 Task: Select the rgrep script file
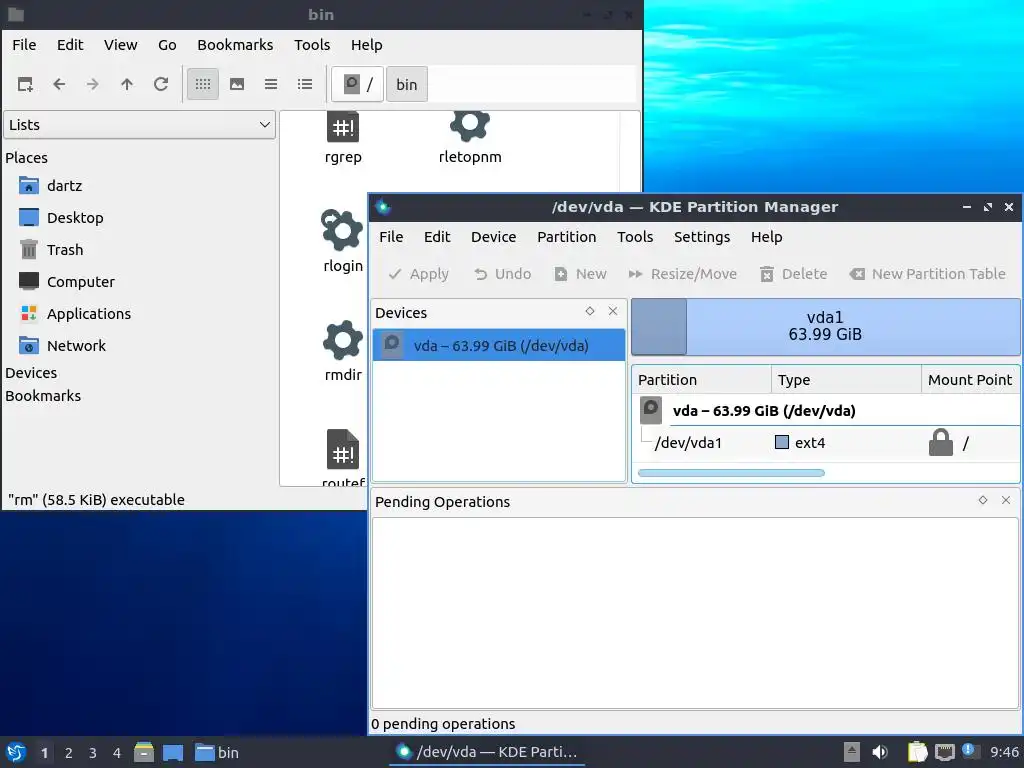[x=343, y=138]
